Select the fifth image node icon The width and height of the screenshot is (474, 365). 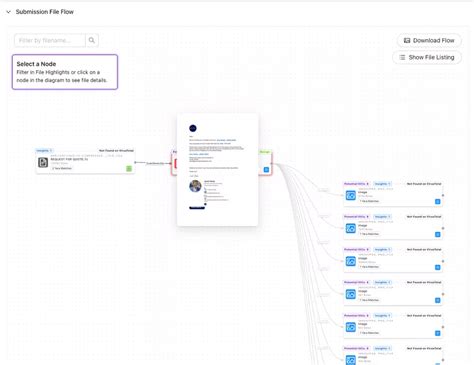pos(351,327)
